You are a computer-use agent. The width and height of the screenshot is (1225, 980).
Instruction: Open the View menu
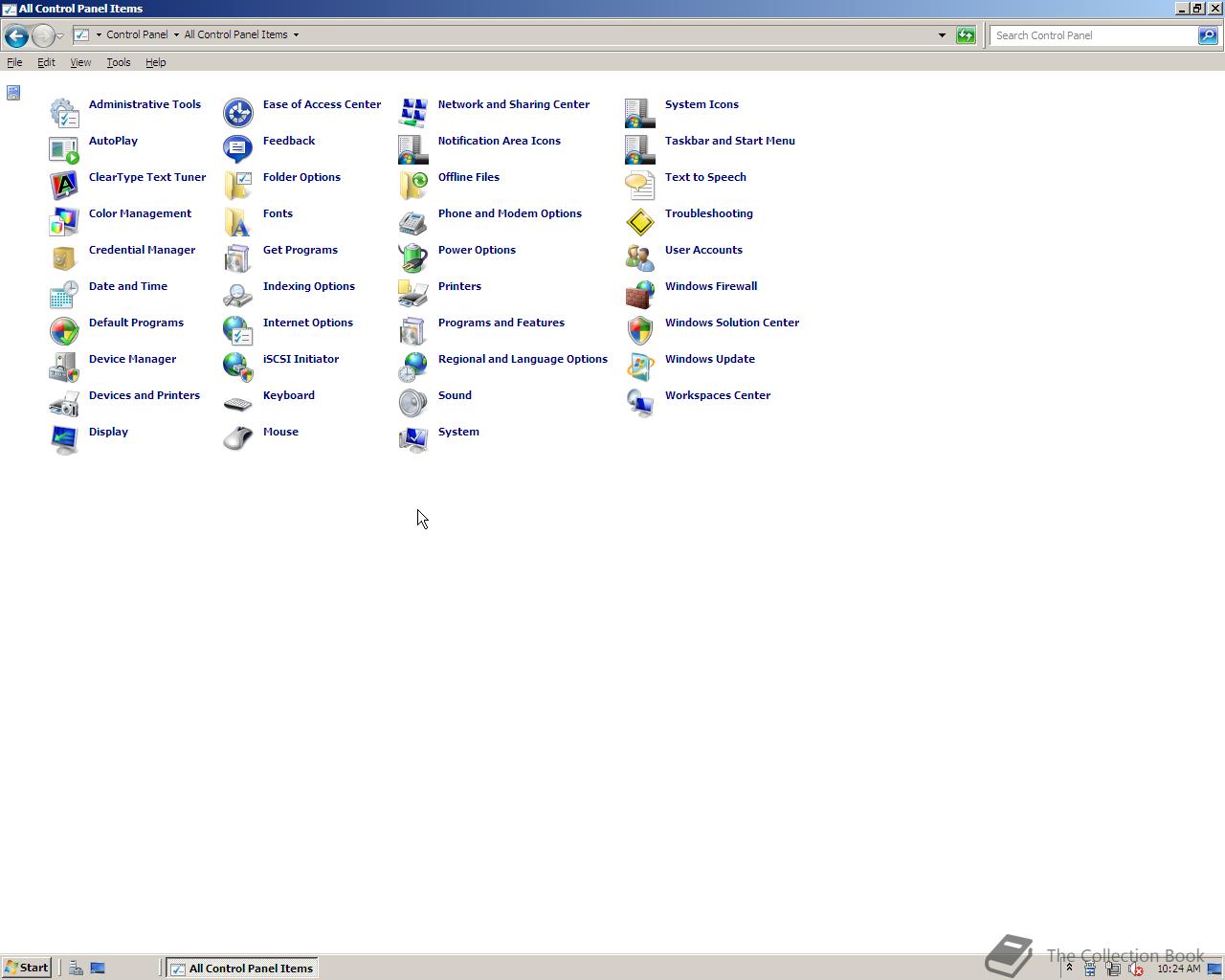point(80,62)
